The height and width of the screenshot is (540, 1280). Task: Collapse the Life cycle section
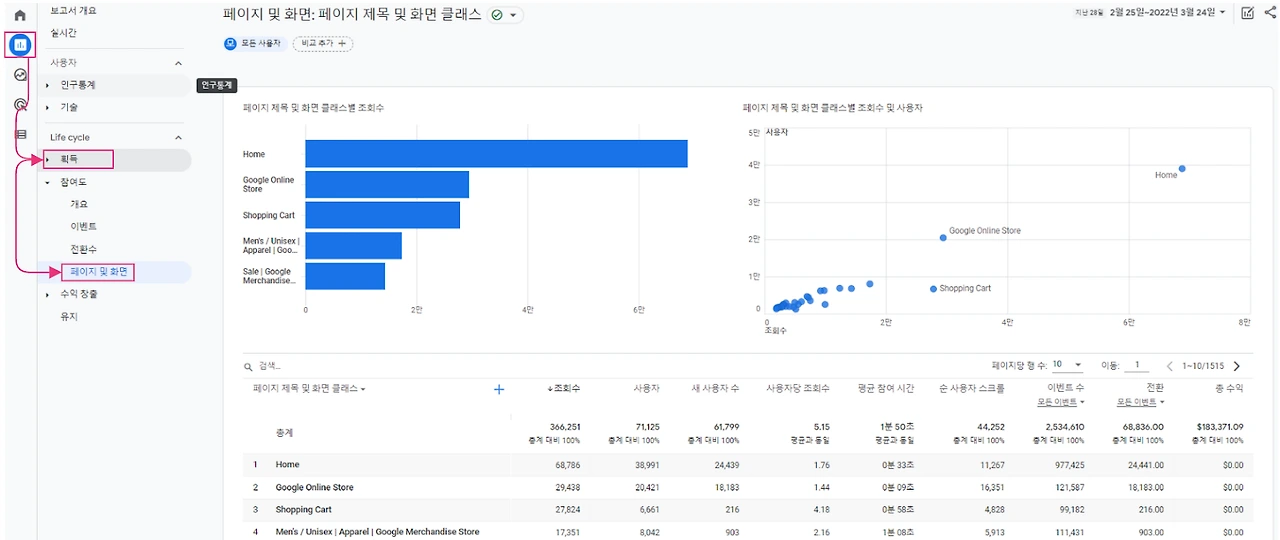pyautogui.click(x=179, y=137)
